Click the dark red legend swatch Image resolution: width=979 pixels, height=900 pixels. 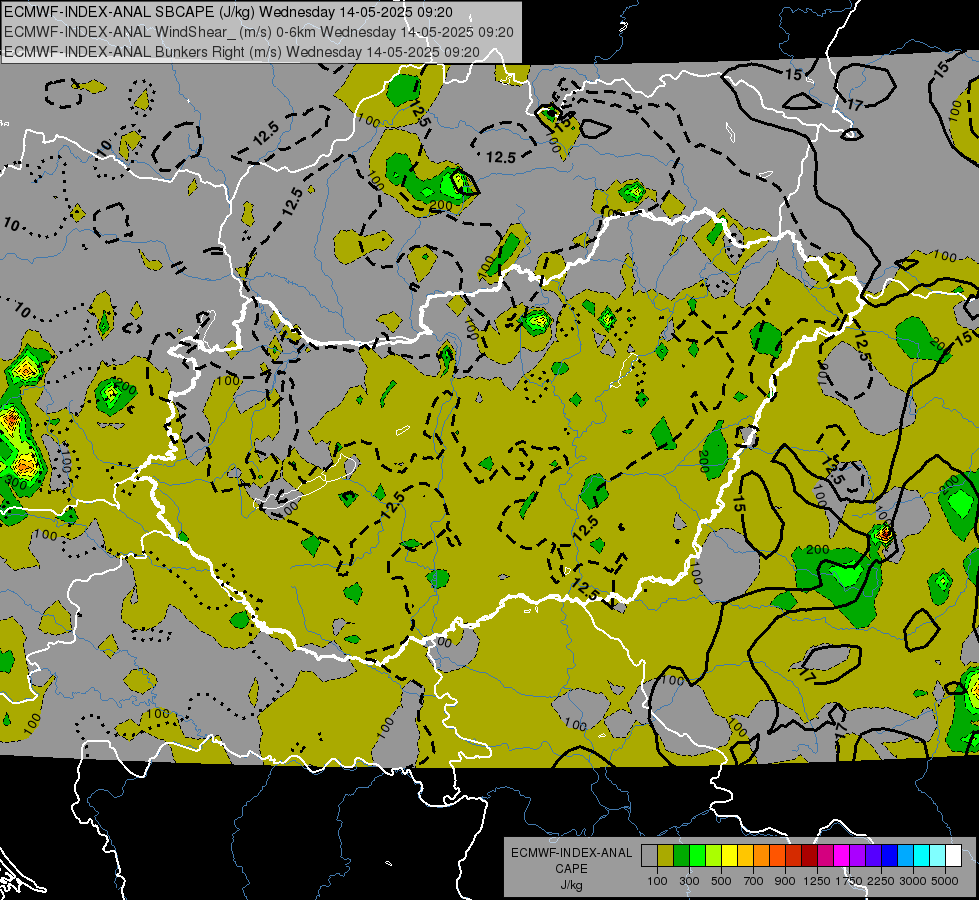pyautogui.click(x=809, y=856)
